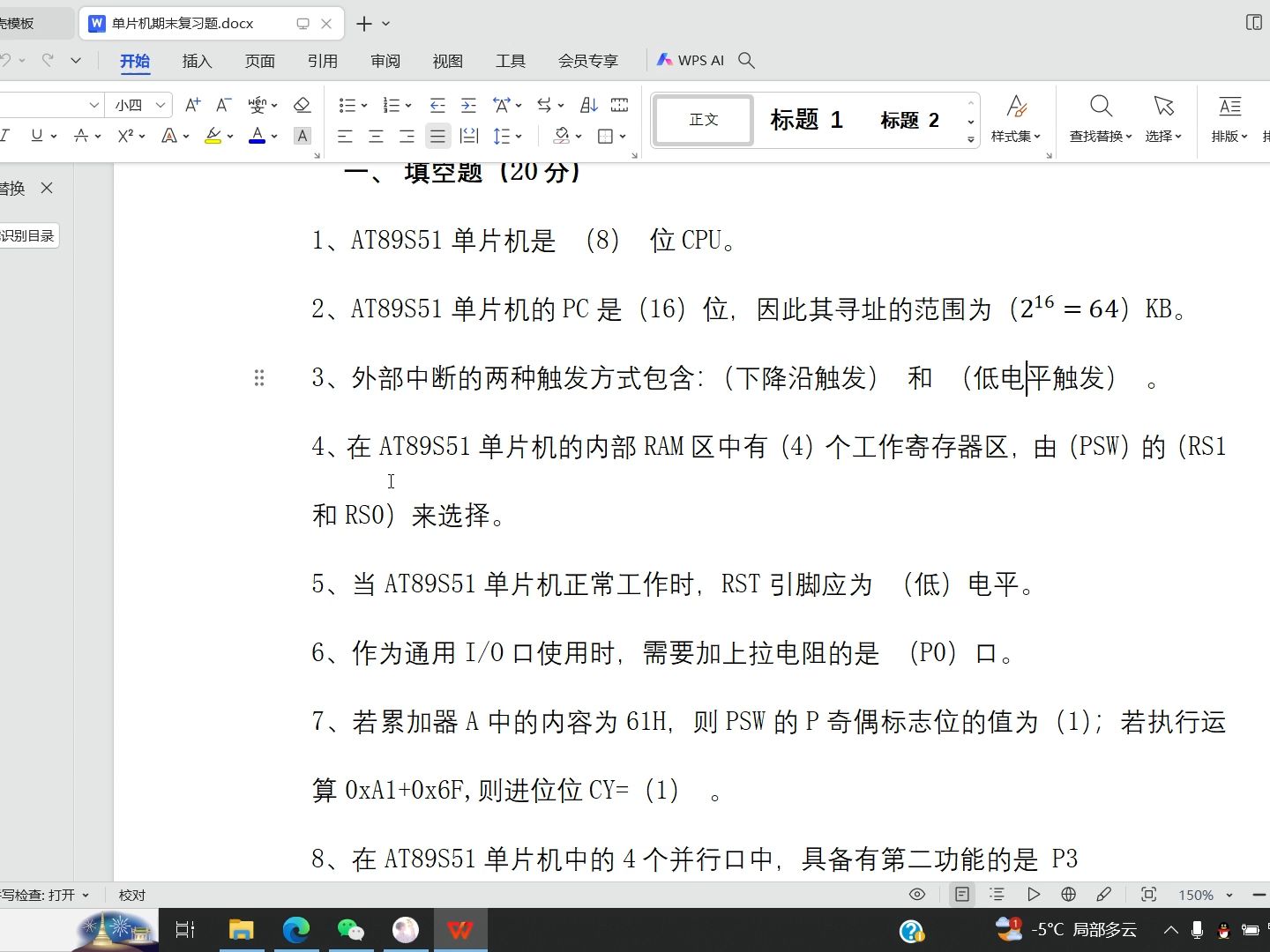Image resolution: width=1270 pixels, height=952 pixels.
Task: Open the 审阅 tab
Action: click(385, 61)
